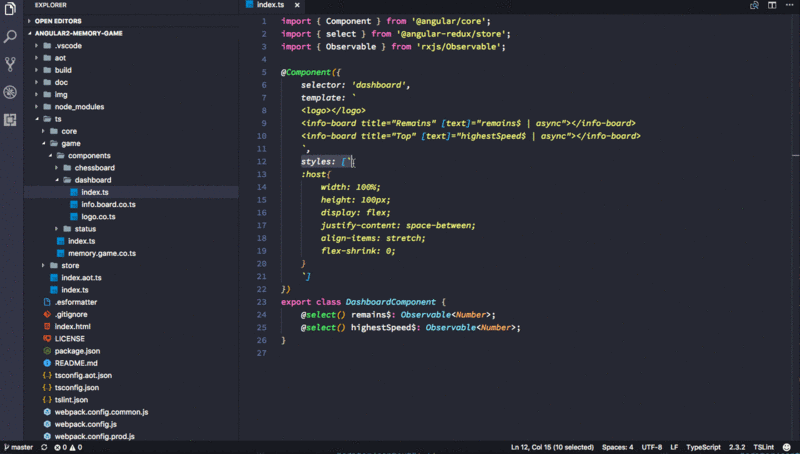Open the Debug view in the activity bar
800x454 pixels.
(x=10, y=92)
